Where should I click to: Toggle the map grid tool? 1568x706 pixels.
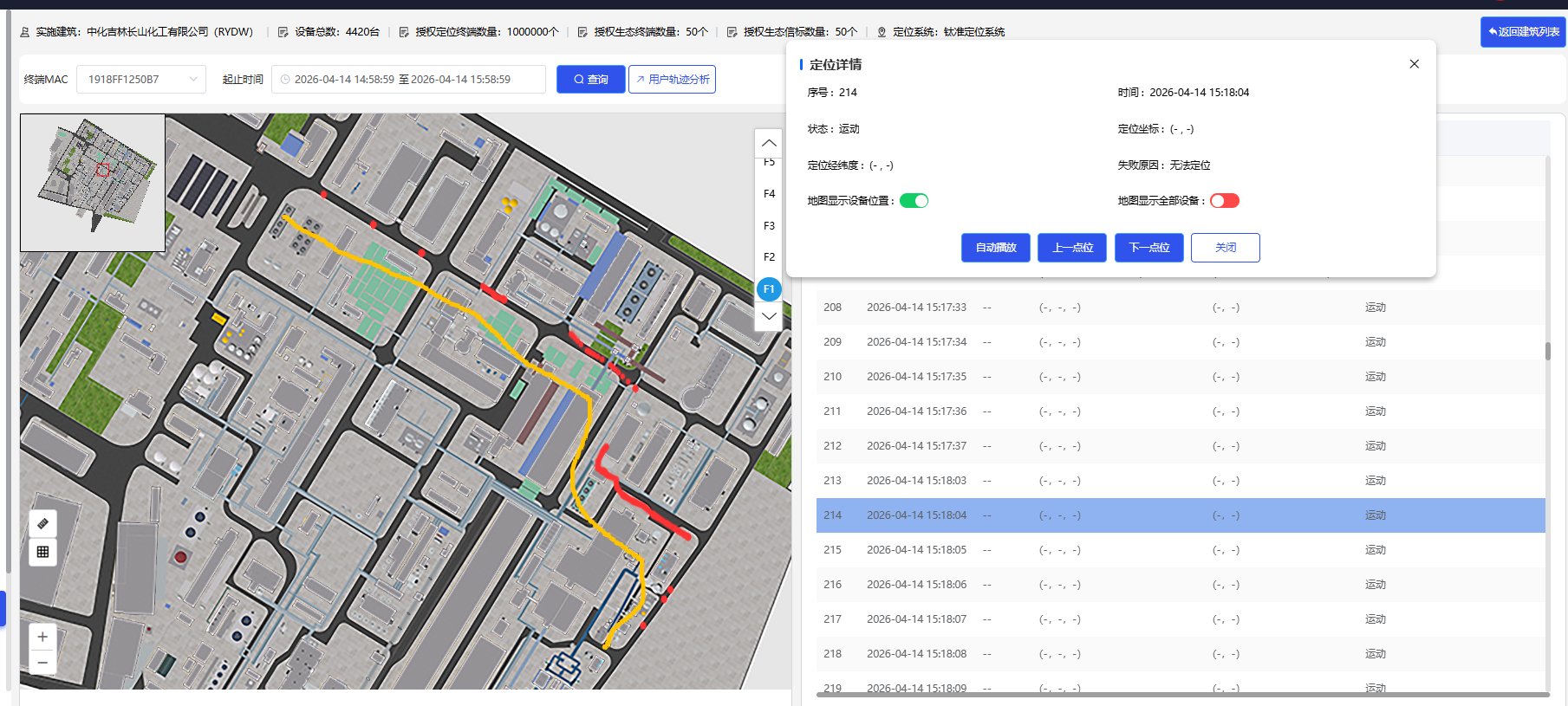click(42, 552)
